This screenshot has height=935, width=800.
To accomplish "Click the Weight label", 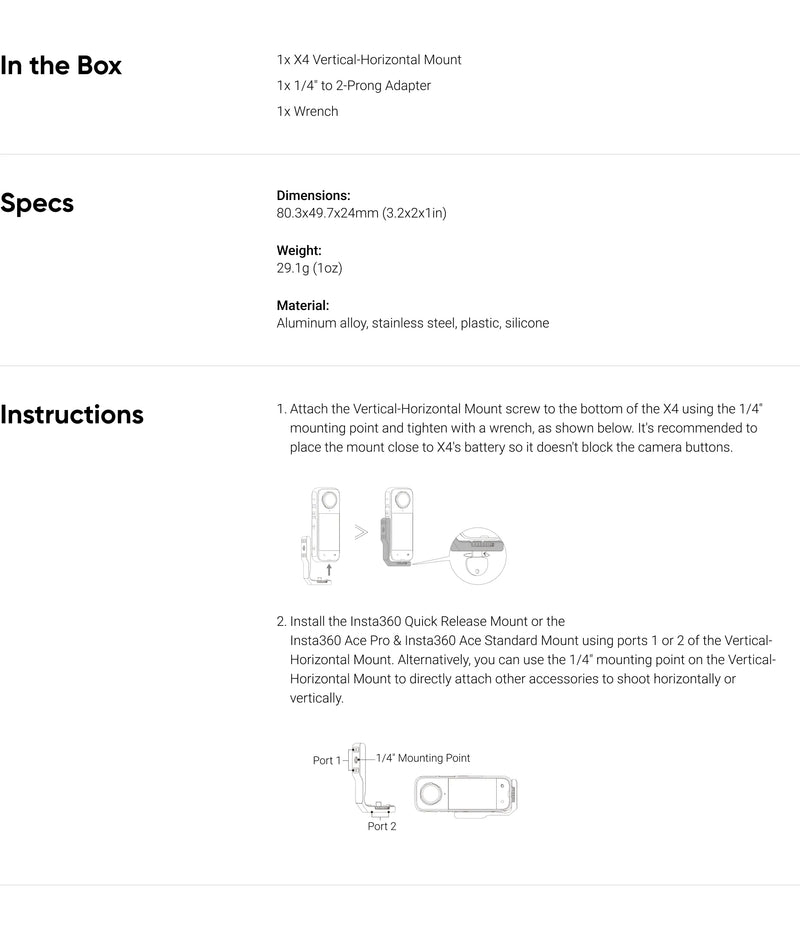I will [x=299, y=250].
